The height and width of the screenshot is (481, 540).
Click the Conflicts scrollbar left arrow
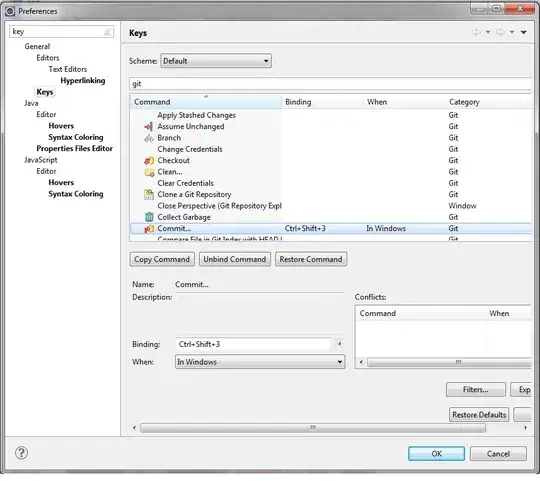[x=361, y=362]
